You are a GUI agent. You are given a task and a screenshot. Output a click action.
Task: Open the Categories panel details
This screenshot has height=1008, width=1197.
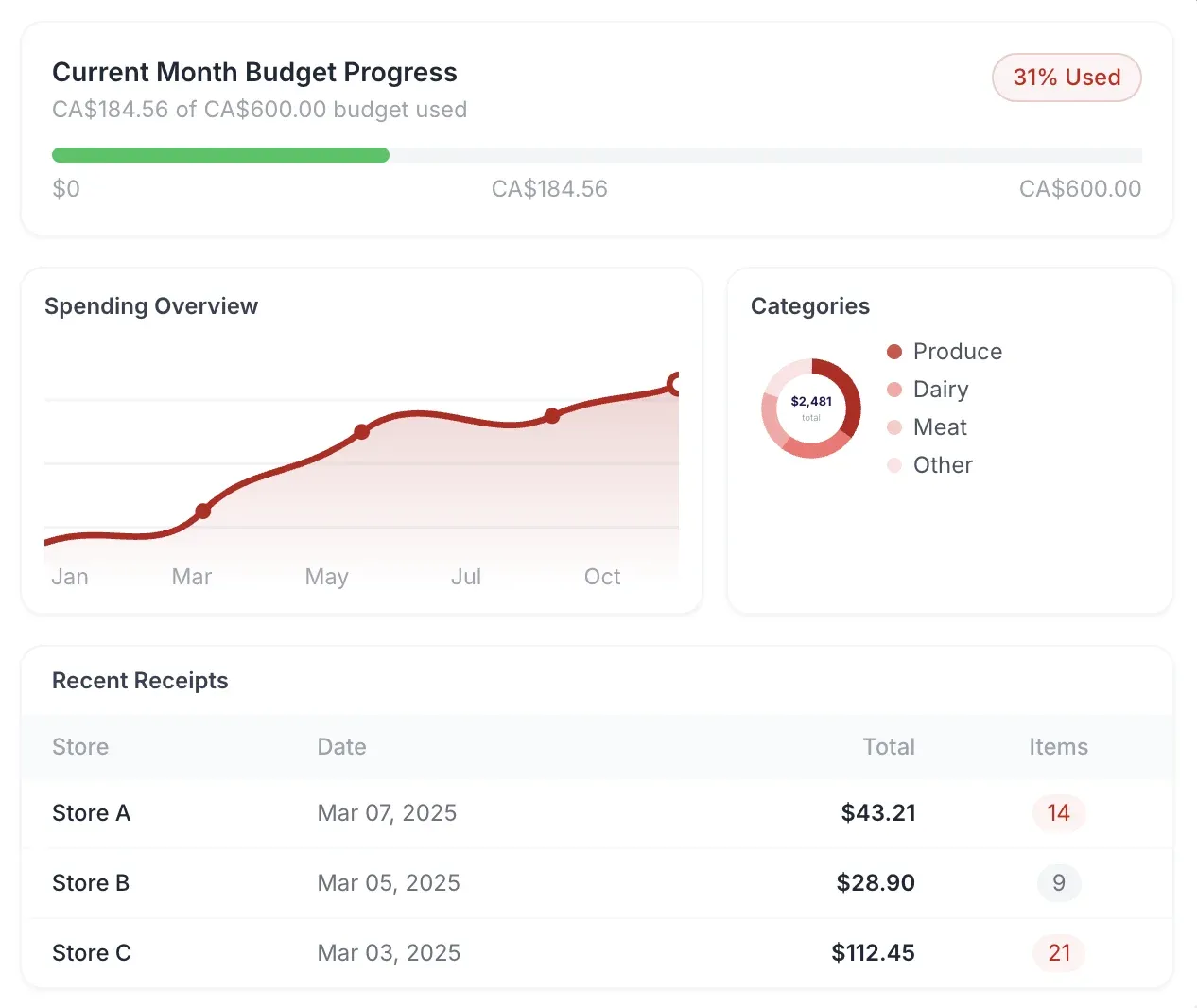pos(810,305)
